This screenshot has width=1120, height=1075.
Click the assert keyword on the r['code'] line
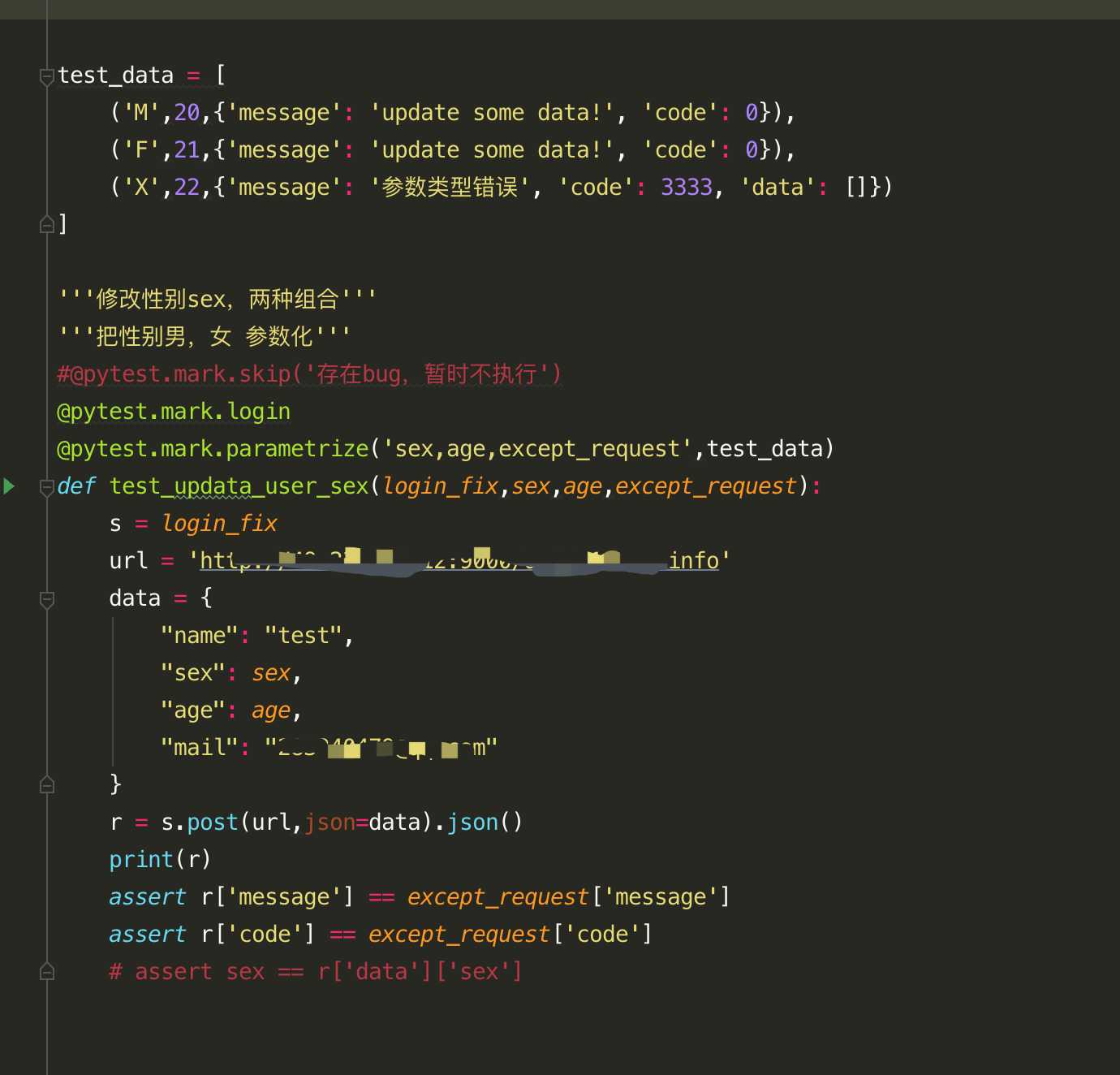148,935
